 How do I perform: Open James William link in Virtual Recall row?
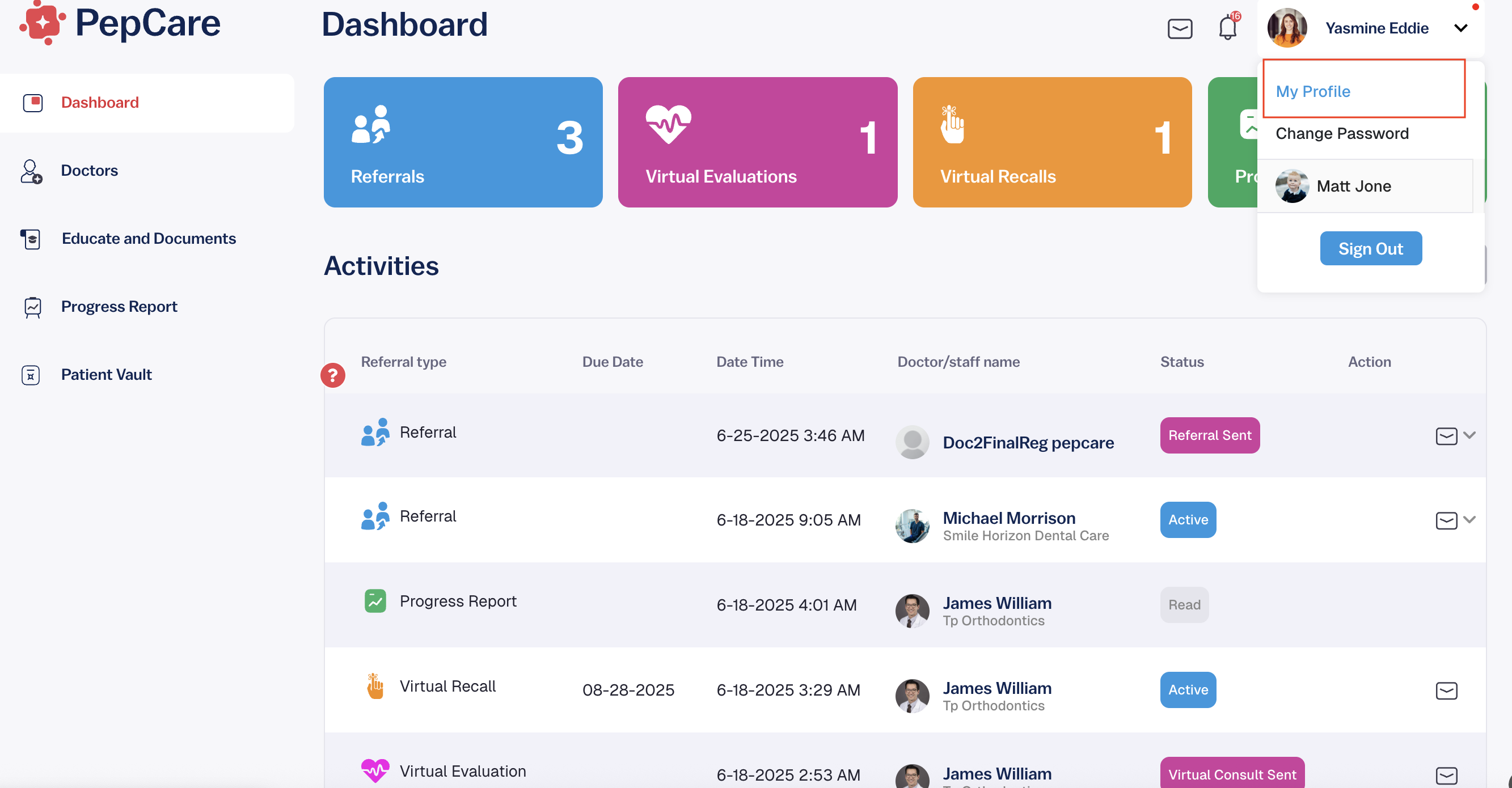[x=996, y=688]
